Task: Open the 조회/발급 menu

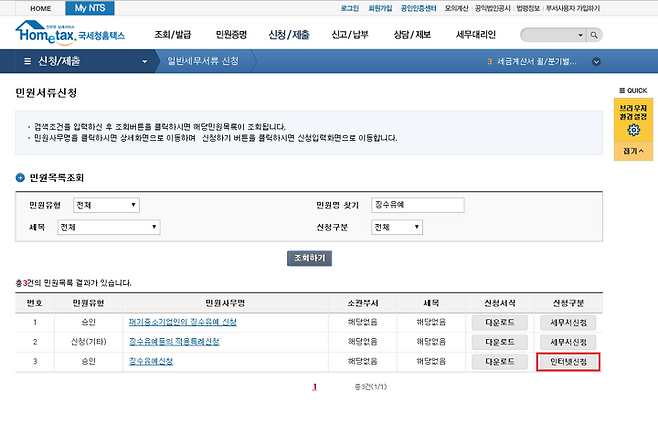Action: (176, 34)
